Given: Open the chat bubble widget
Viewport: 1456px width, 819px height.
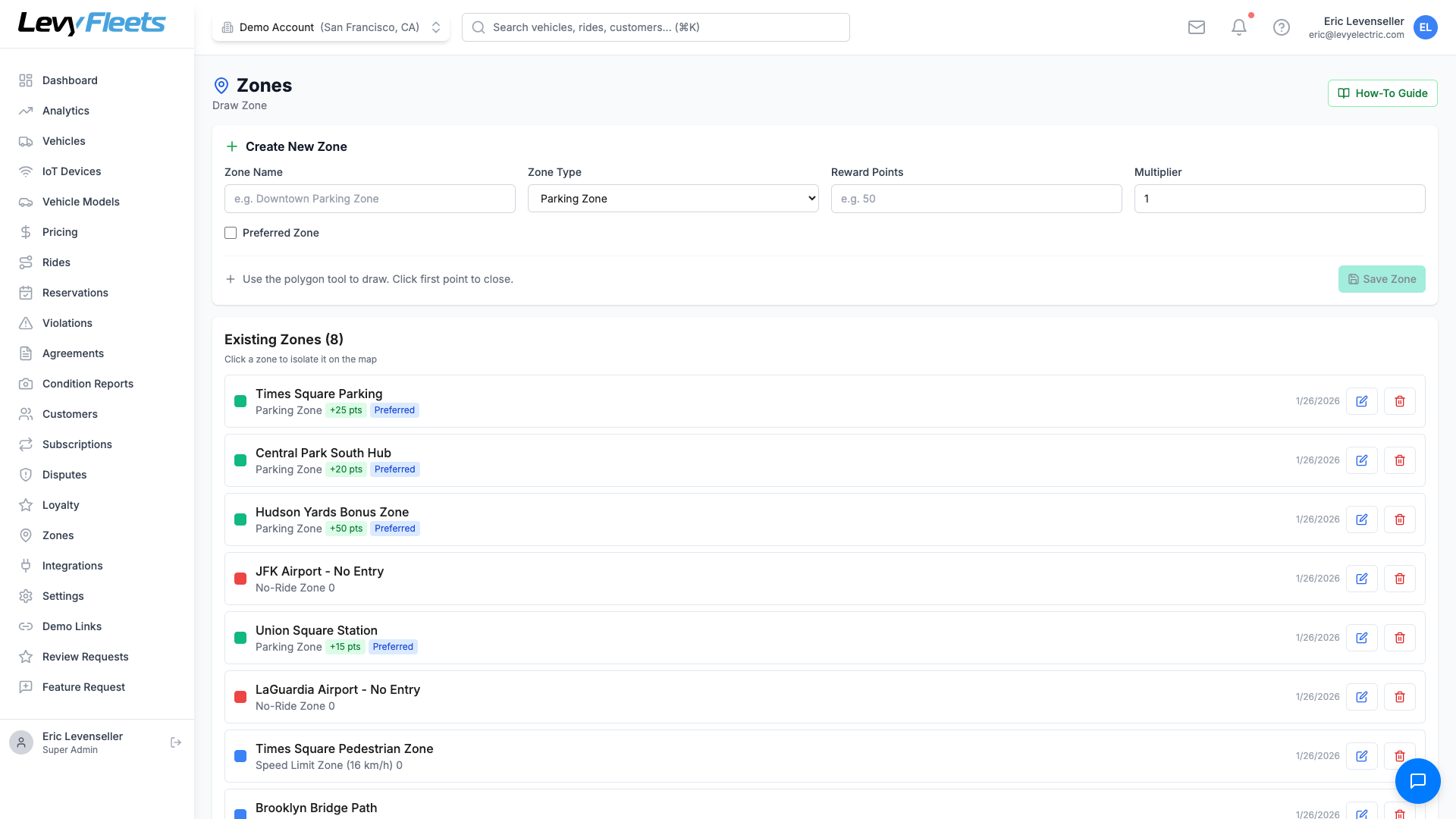Looking at the screenshot, I should click(x=1417, y=781).
